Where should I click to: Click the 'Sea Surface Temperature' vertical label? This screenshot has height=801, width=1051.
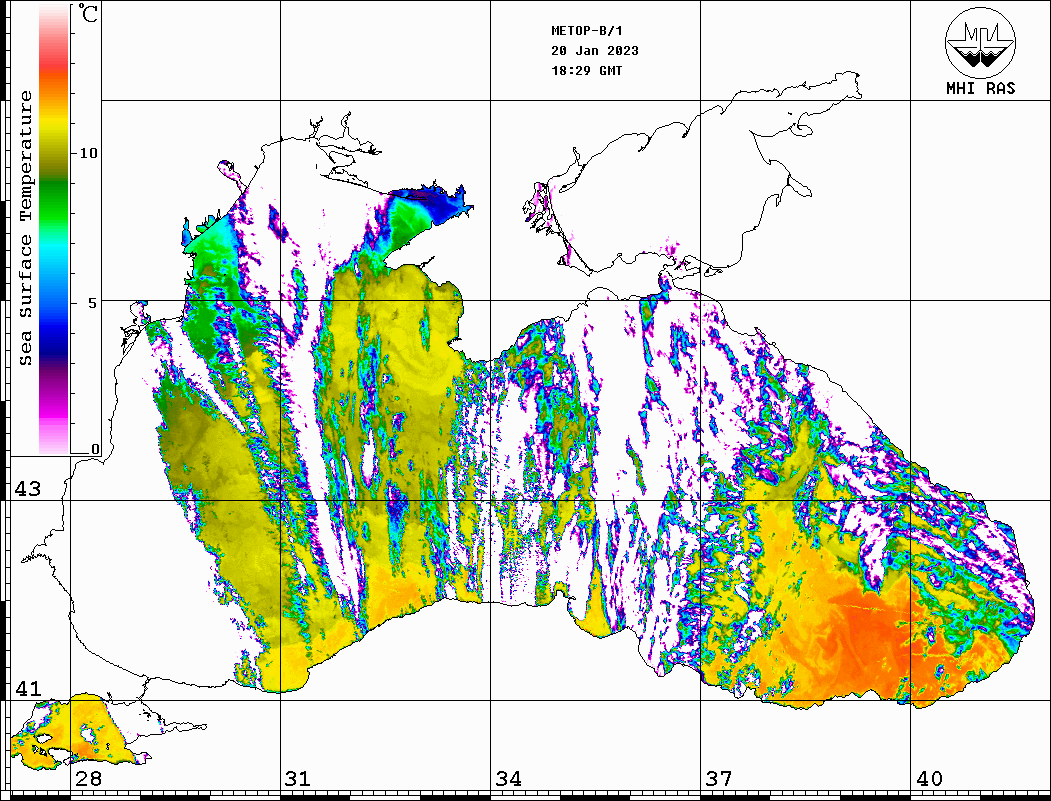point(25,228)
